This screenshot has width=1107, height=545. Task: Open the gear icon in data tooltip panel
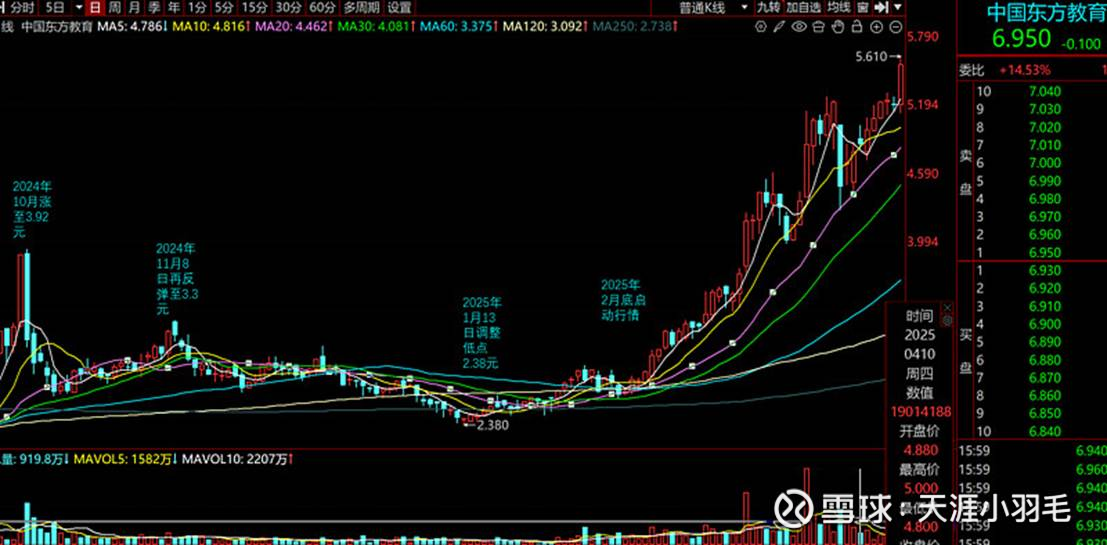coord(947,320)
